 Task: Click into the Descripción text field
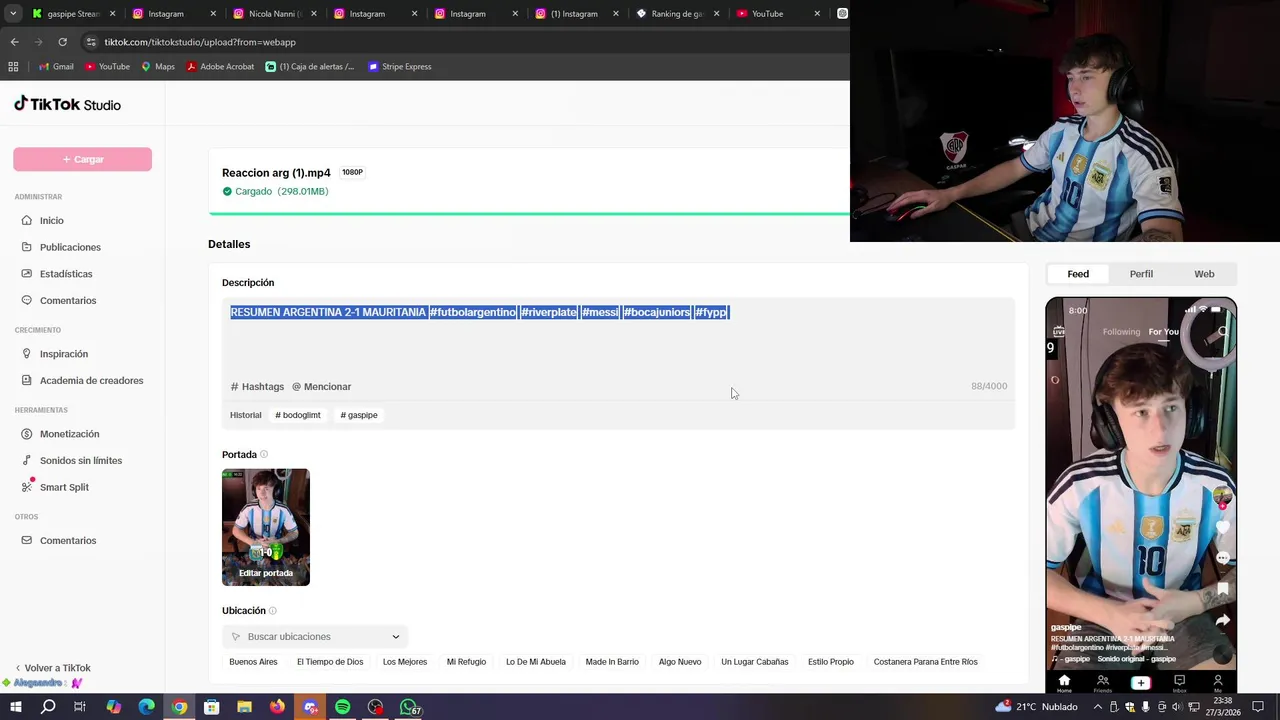(618, 337)
